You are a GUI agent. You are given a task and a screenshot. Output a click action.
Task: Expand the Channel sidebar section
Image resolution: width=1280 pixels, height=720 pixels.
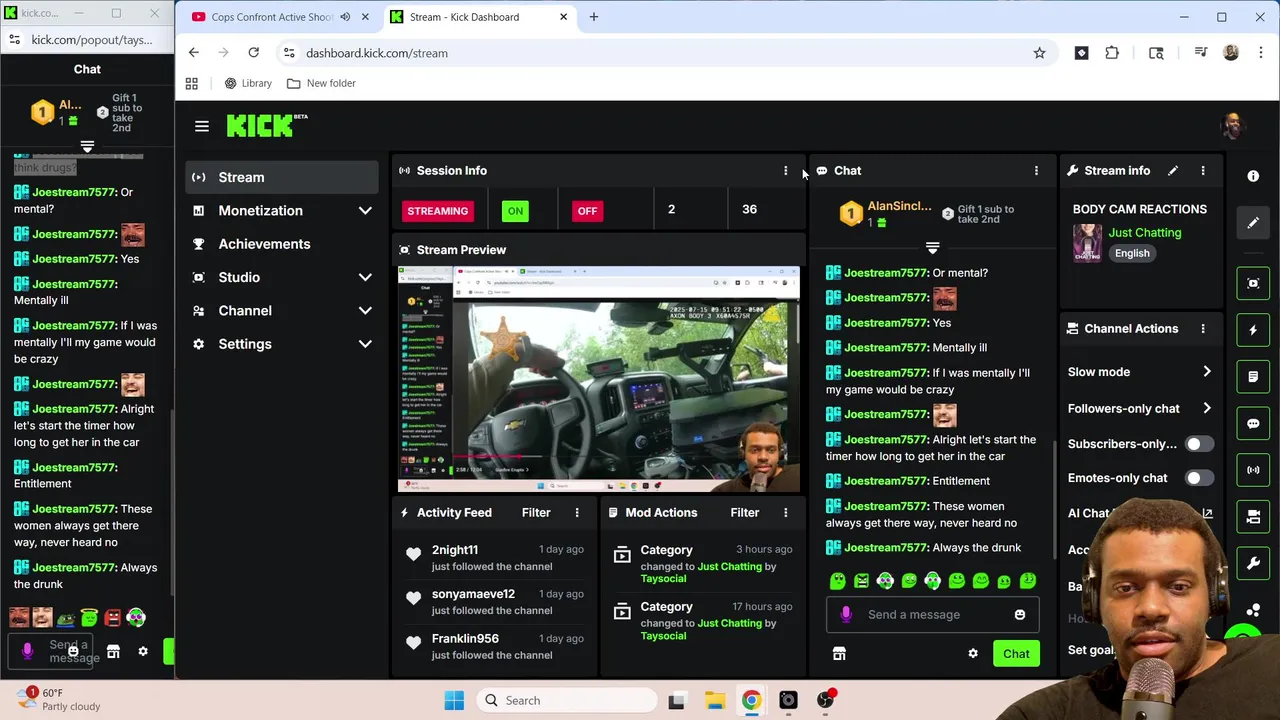coord(365,311)
